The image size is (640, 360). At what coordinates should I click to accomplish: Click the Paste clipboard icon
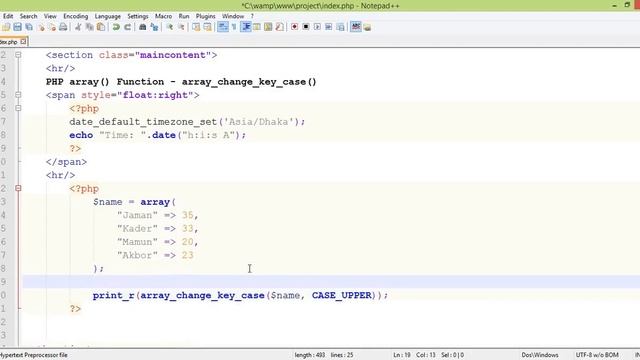coord(101,27)
